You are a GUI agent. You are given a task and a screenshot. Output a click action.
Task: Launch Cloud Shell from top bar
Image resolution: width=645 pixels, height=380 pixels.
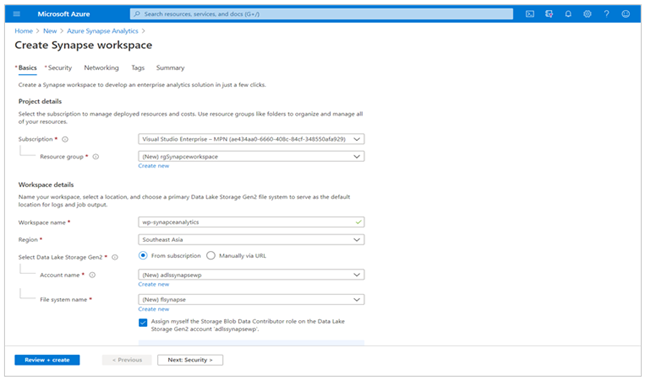530,14
